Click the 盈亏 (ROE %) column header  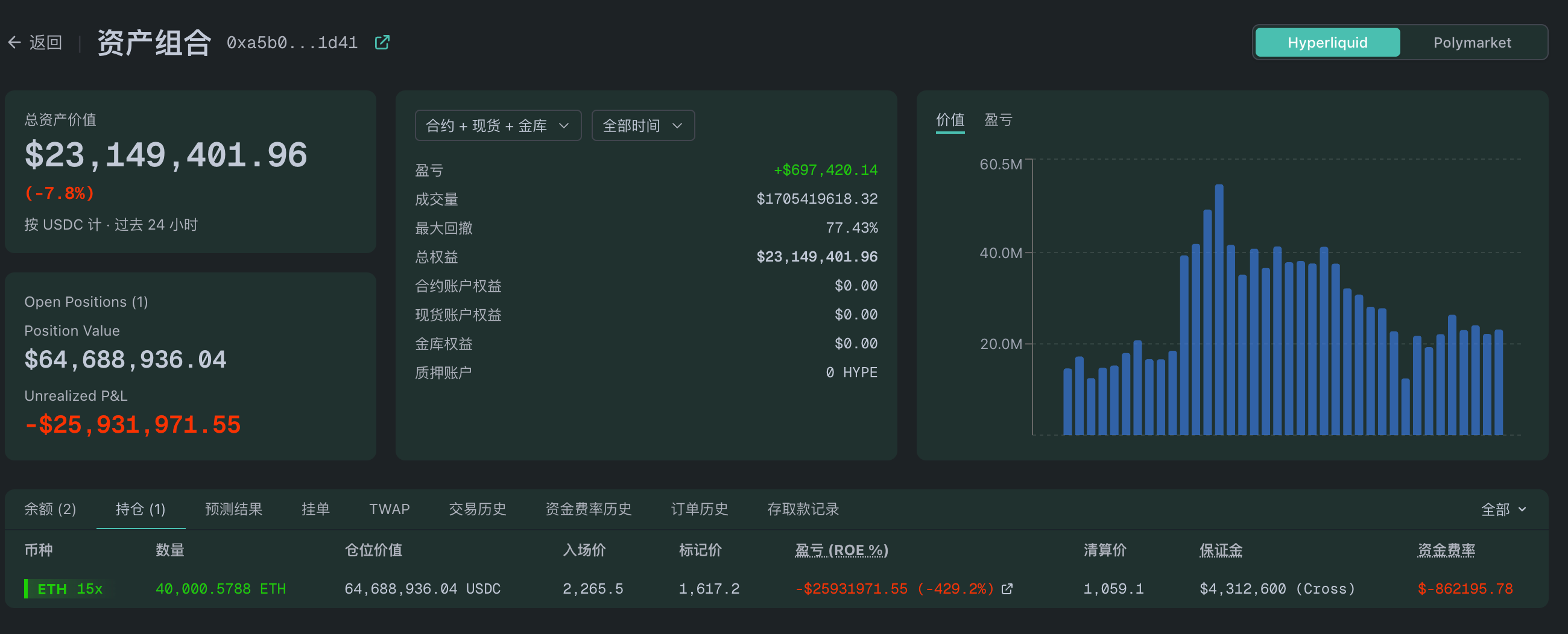pyautogui.click(x=841, y=550)
